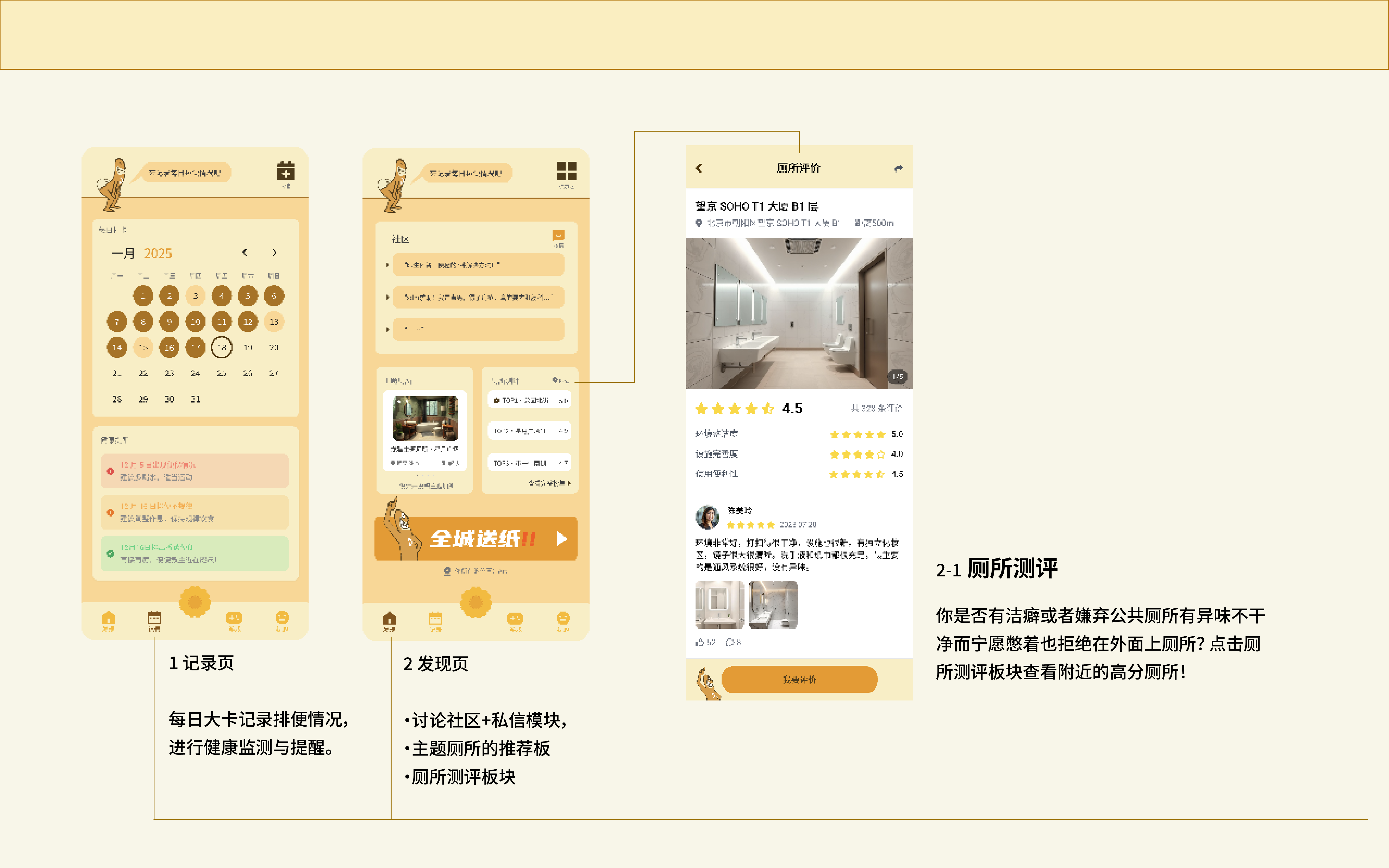Expand the first community post triangle
The width and height of the screenshot is (1389, 868).
(x=387, y=265)
